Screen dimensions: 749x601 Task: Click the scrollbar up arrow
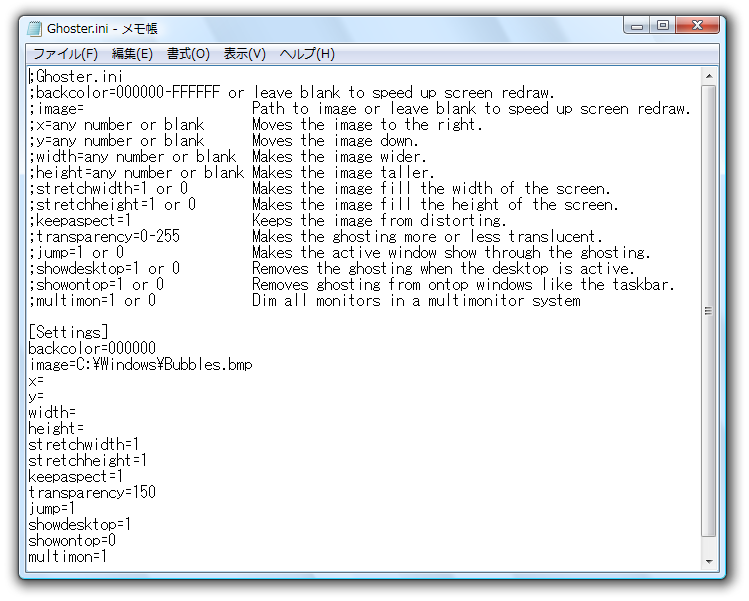click(x=709, y=76)
